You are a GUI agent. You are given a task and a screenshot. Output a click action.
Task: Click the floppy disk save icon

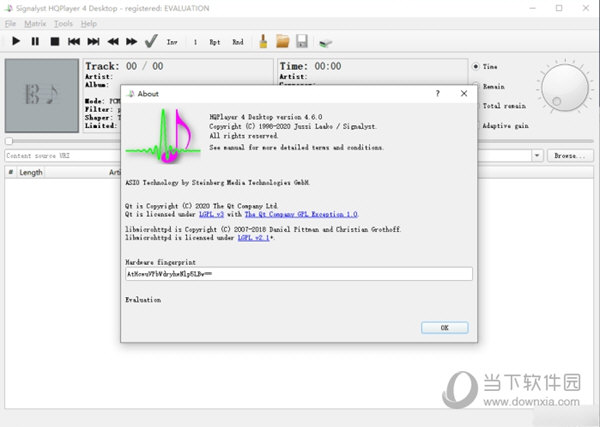[x=302, y=41]
